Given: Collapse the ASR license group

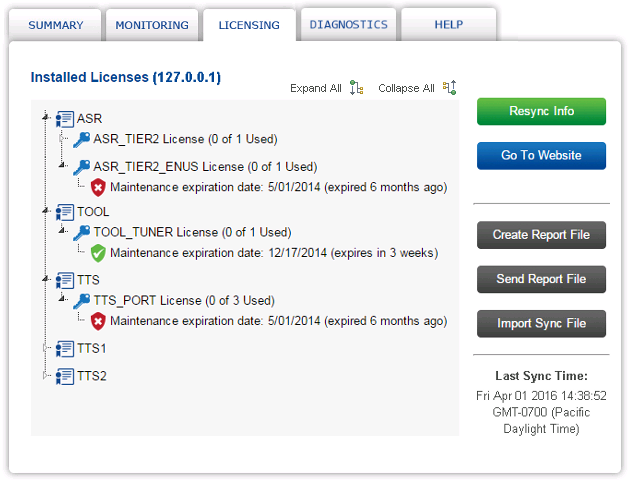Looking at the screenshot, I should pos(45,117).
